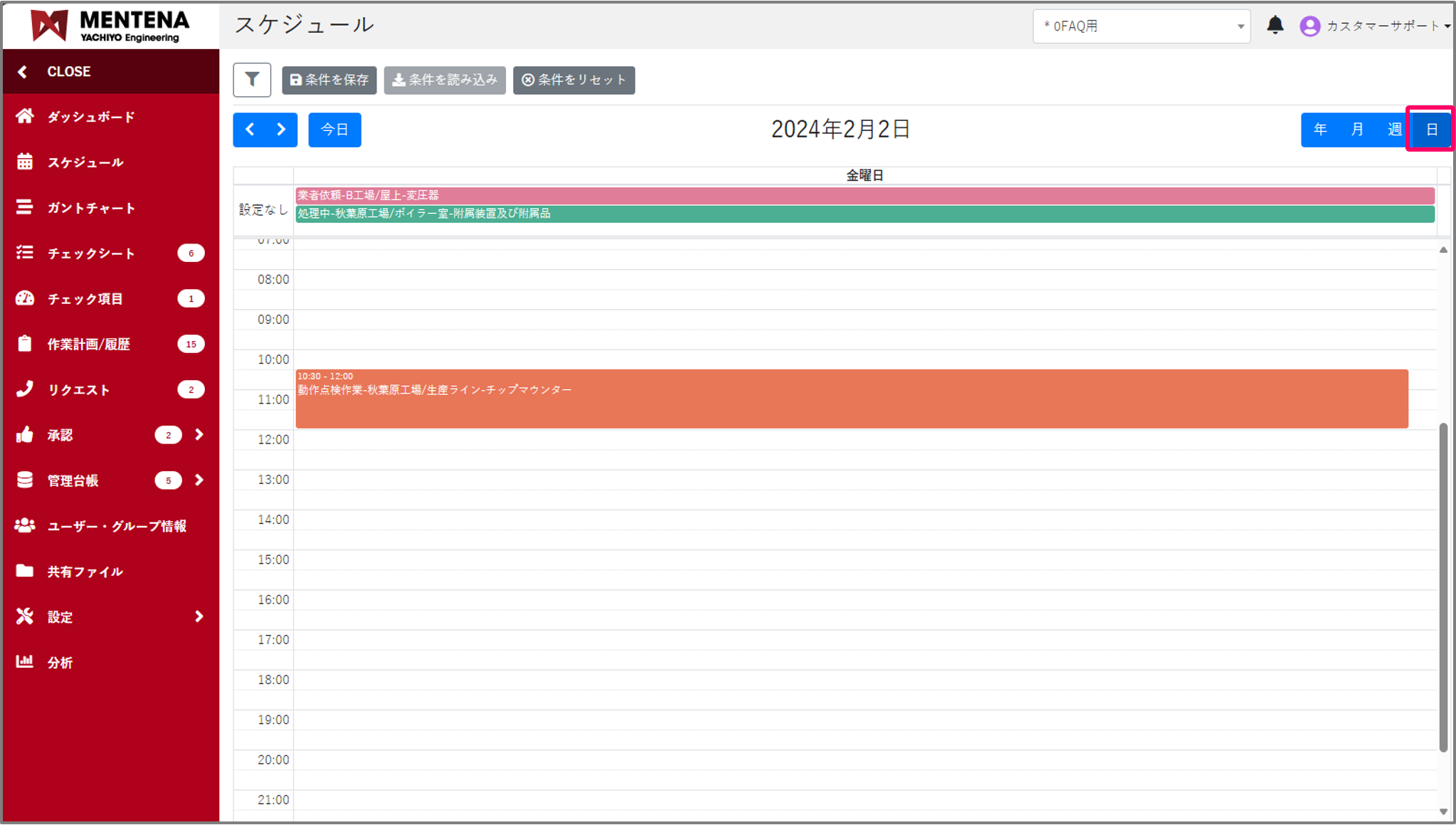Screen dimensions: 1456x825
Task: Switch calendar to 月 view
Action: point(1357,130)
